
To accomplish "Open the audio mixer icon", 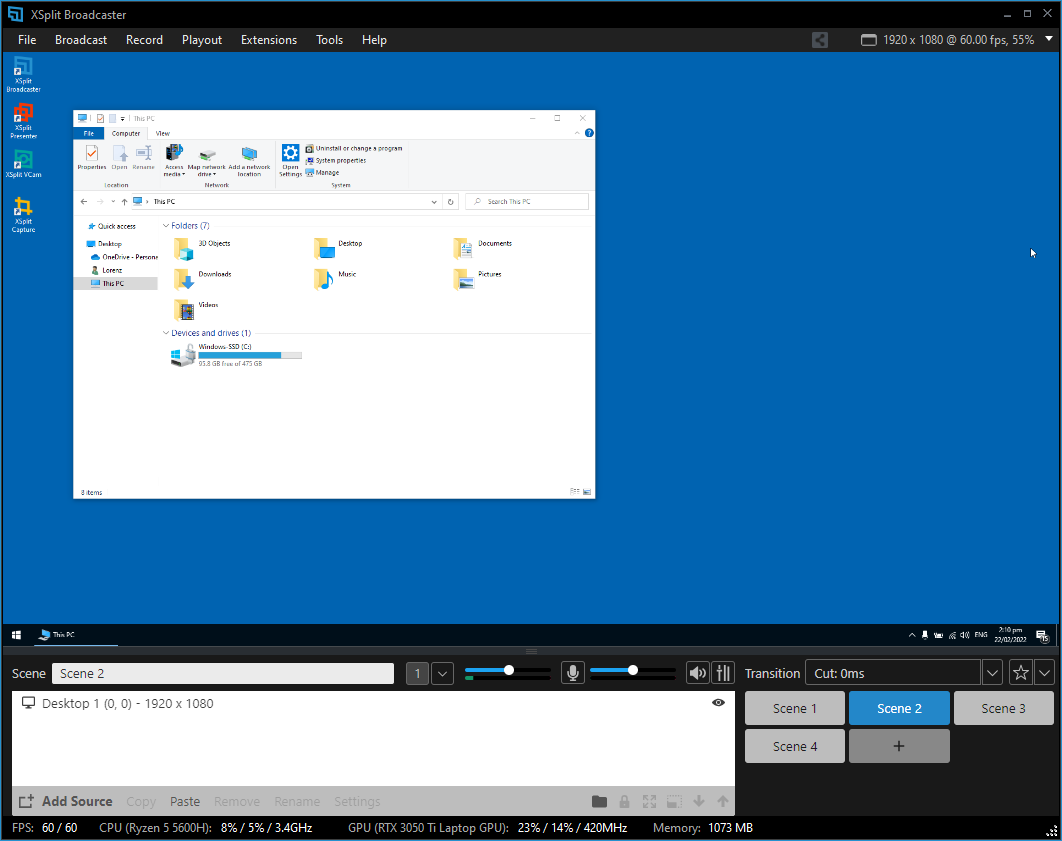I will pyautogui.click(x=723, y=673).
